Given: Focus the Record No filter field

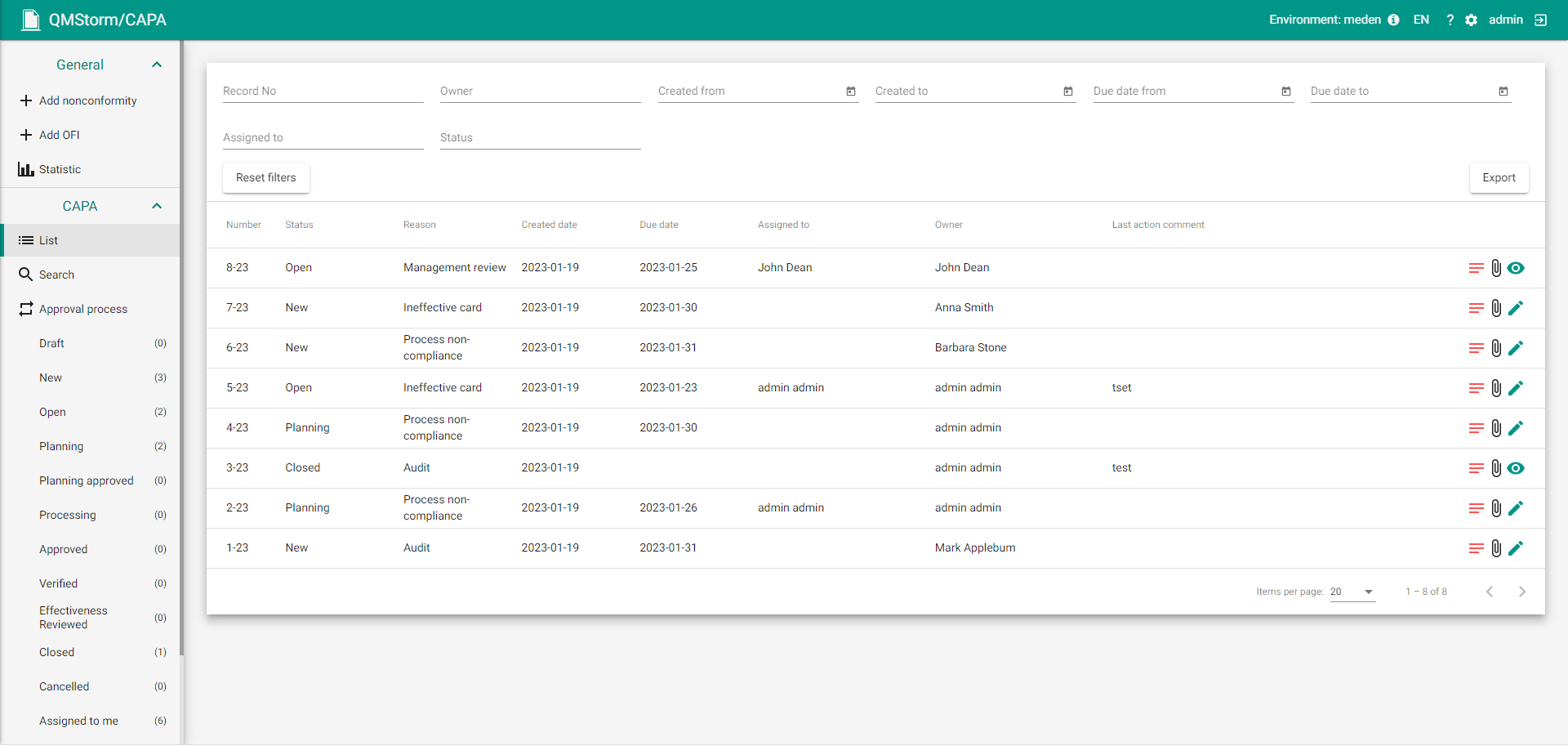Looking at the screenshot, I should tap(323, 91).
